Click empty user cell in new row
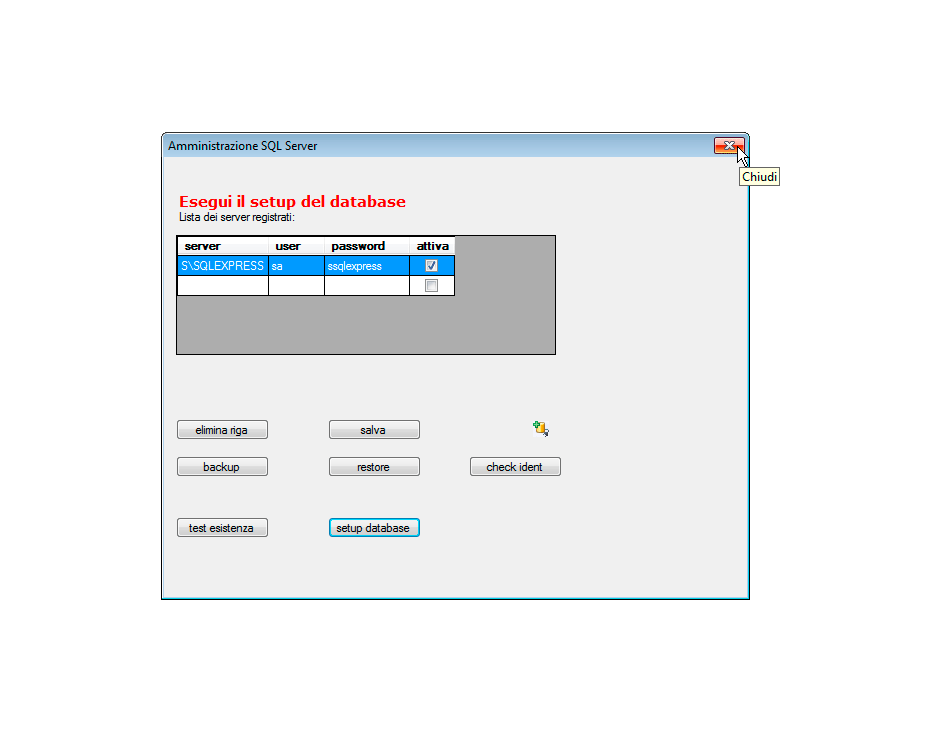940x732 pixels. point(296,285)
